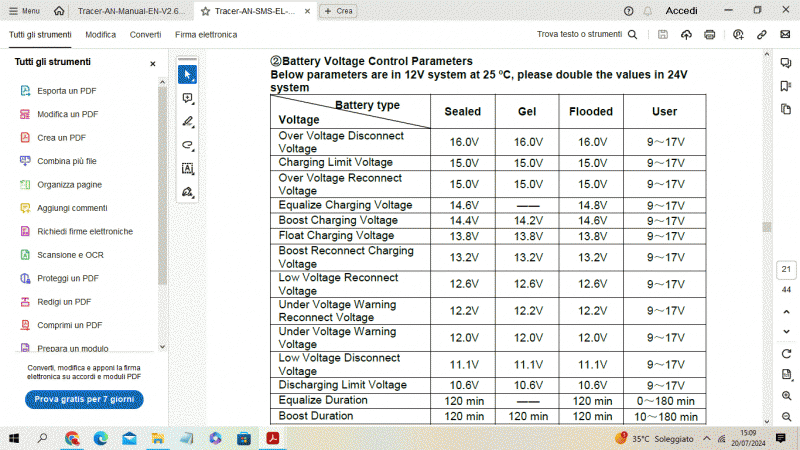The width and height of the screenshot is (800, 450).
Task: Open the main Menu dropdown
Action: (x=24, y=10)
